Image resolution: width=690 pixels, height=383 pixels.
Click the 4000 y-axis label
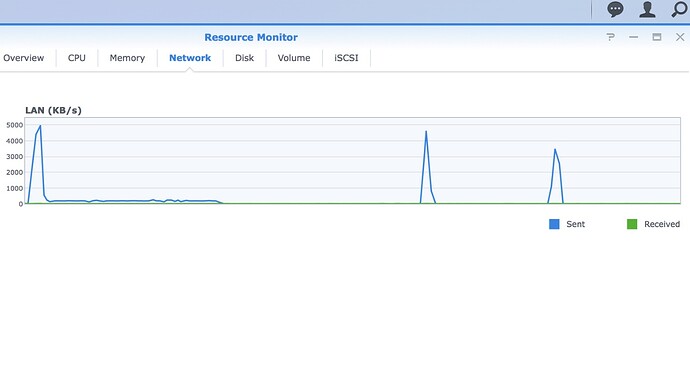(15, 141)
